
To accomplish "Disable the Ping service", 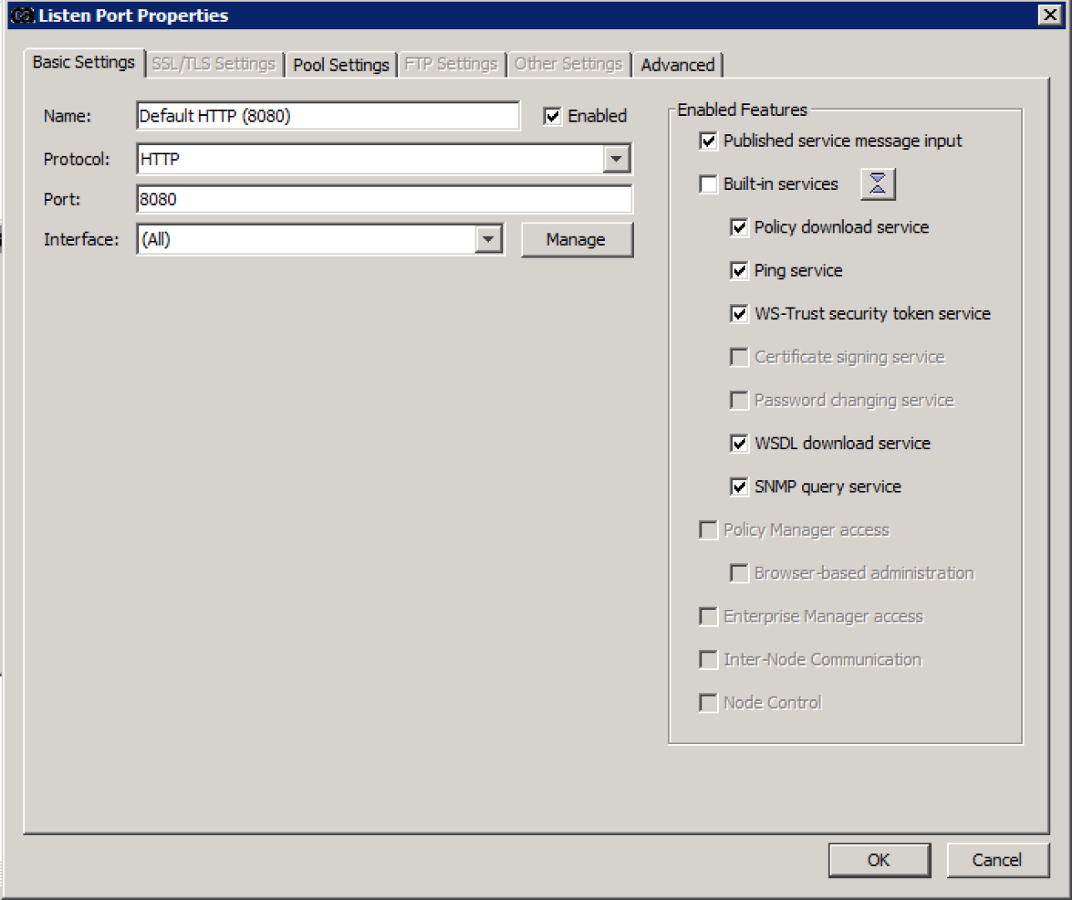I will tap(739, 270).
